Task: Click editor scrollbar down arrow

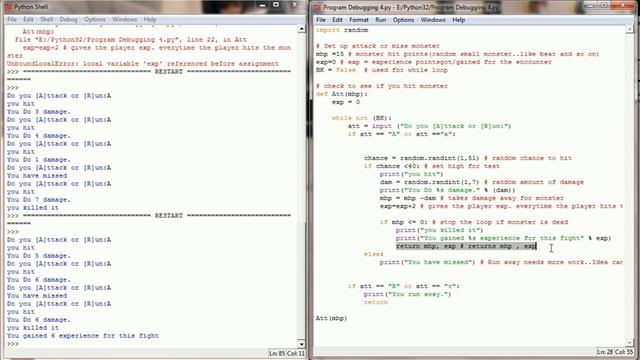Action: tap(630, 343)
